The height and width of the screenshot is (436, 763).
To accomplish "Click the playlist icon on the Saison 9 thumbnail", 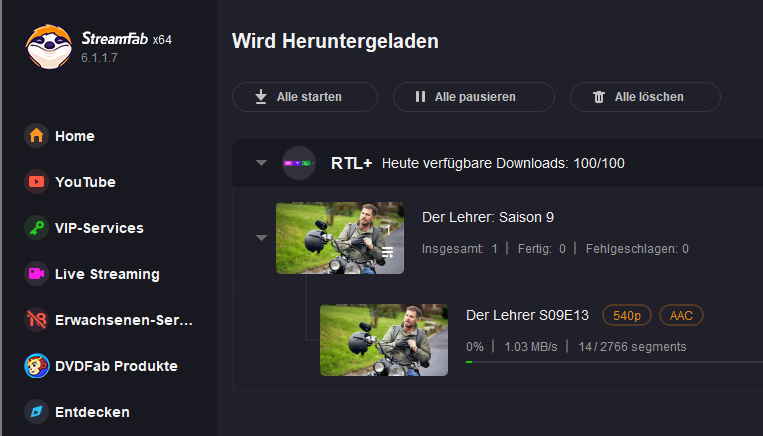I will point(387,252).
